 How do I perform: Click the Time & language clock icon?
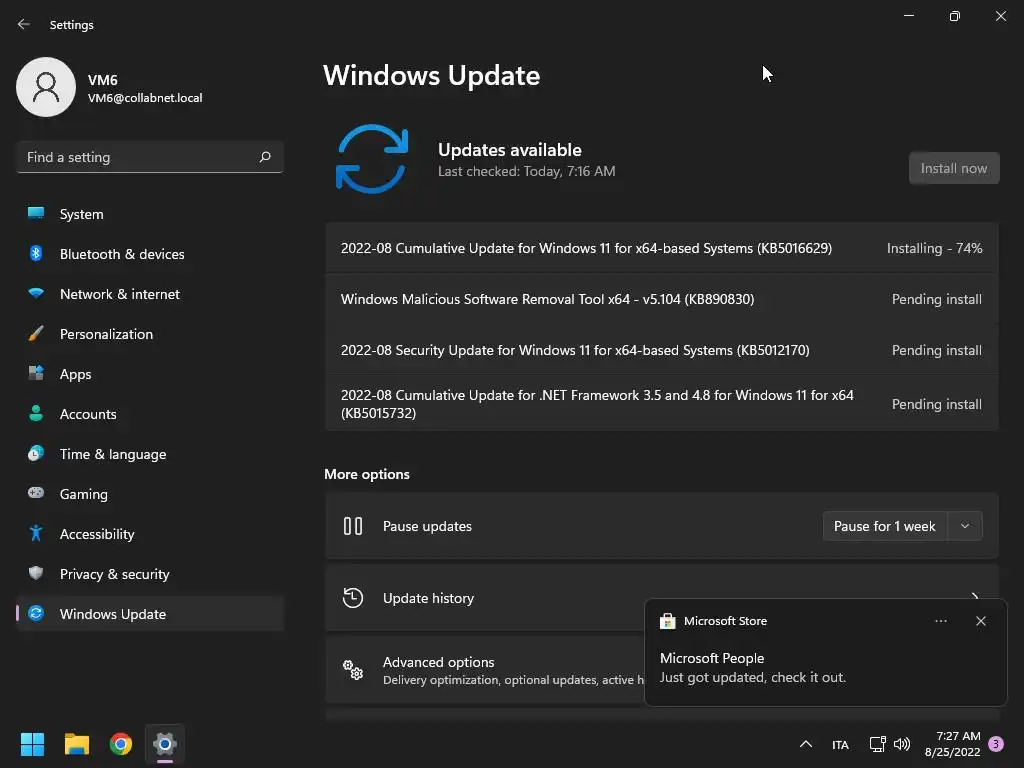36,453
